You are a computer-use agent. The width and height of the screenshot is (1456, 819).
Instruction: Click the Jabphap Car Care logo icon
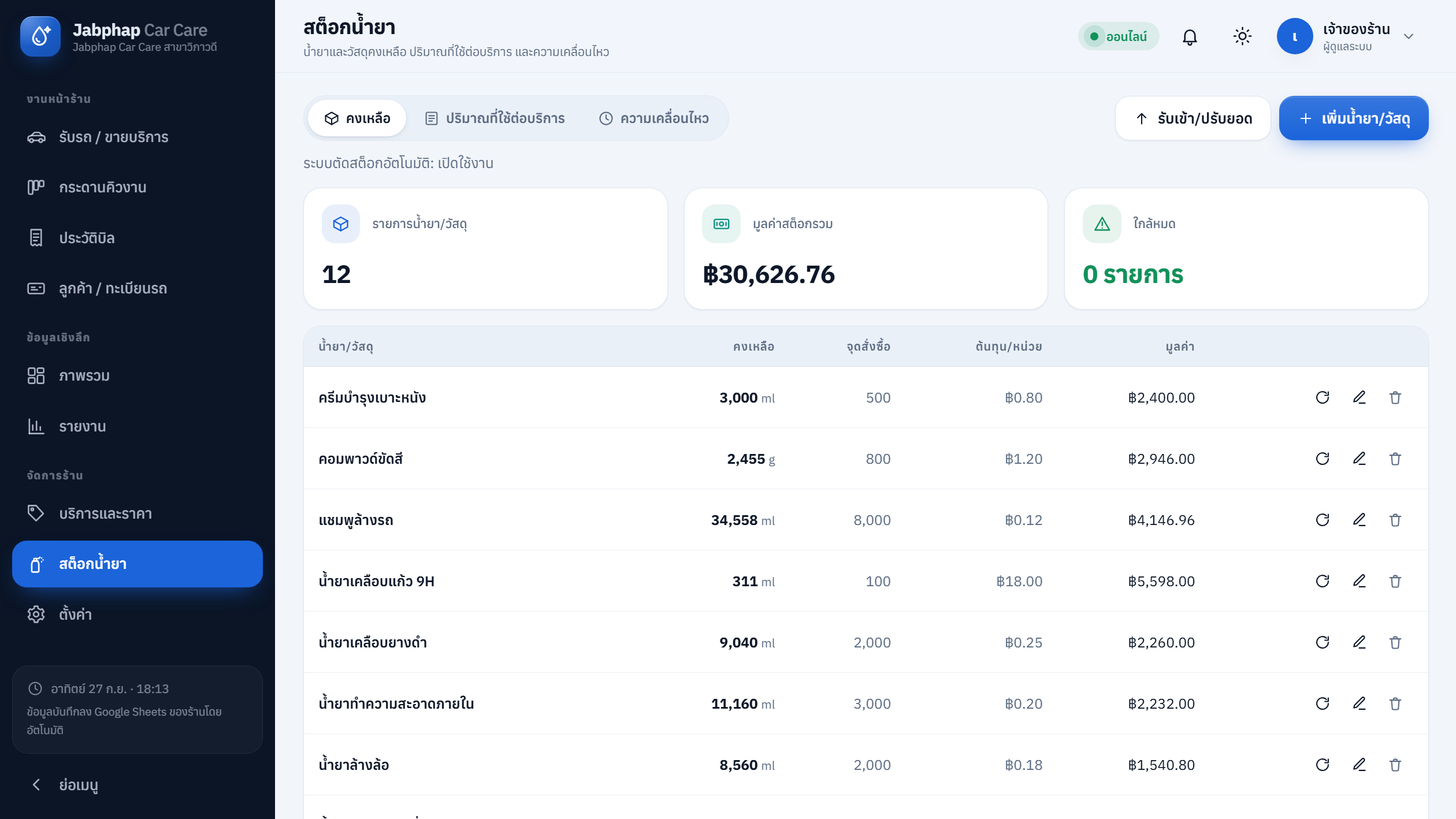[x=40, y=36]
